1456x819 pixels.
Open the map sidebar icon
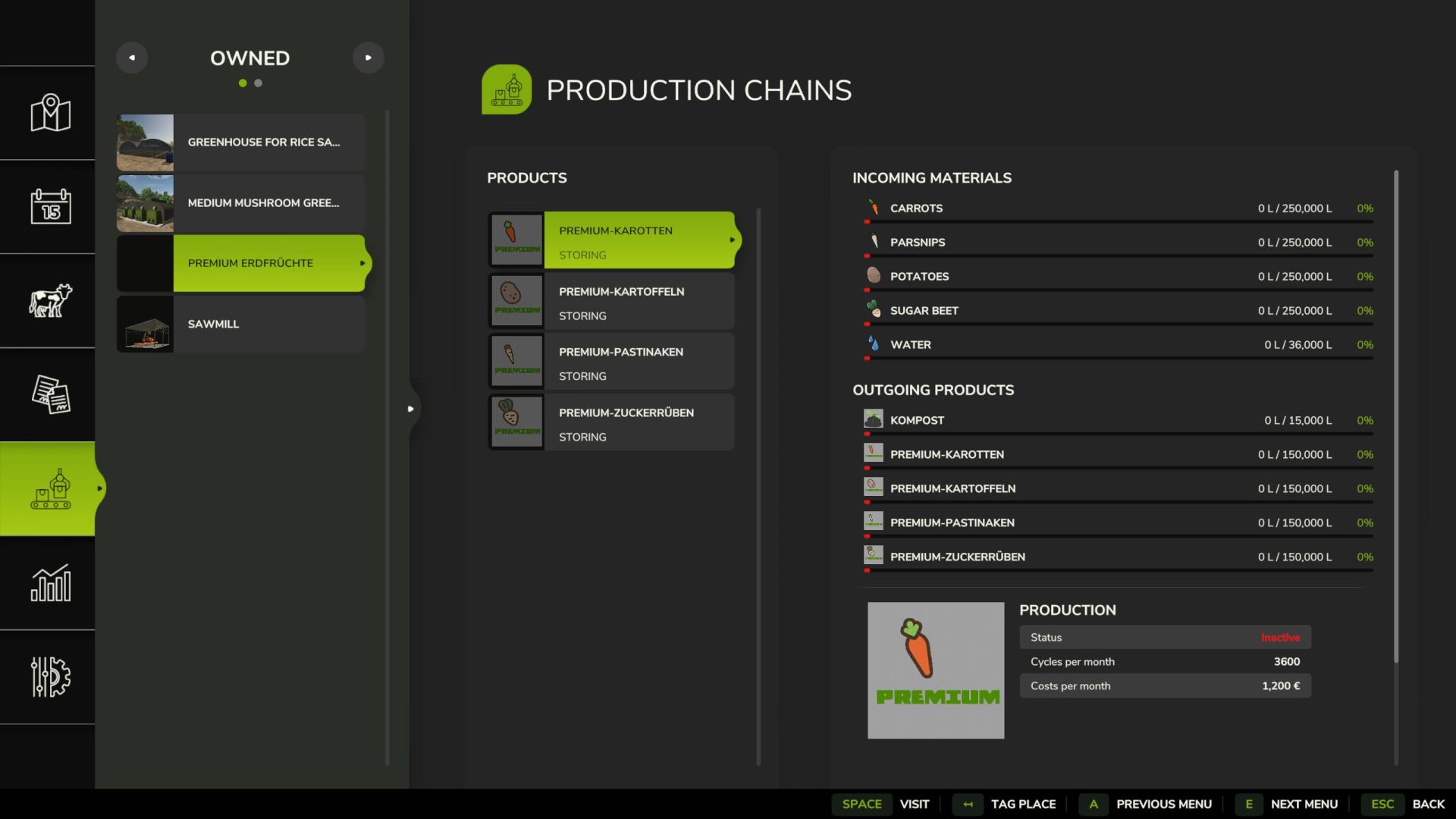click(x=50, y=113)
